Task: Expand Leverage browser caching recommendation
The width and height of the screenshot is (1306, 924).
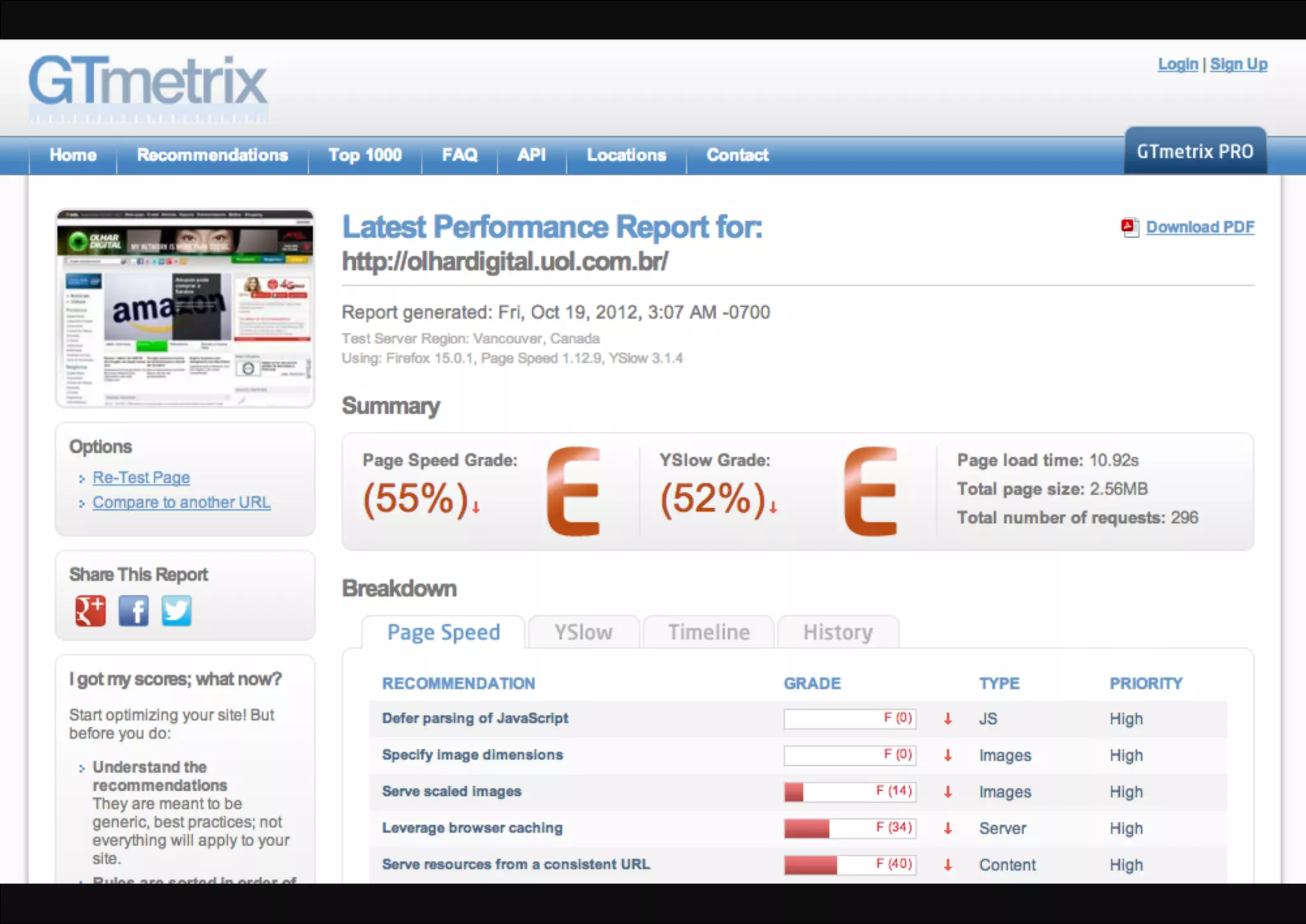Action: [x=472, y=828]
